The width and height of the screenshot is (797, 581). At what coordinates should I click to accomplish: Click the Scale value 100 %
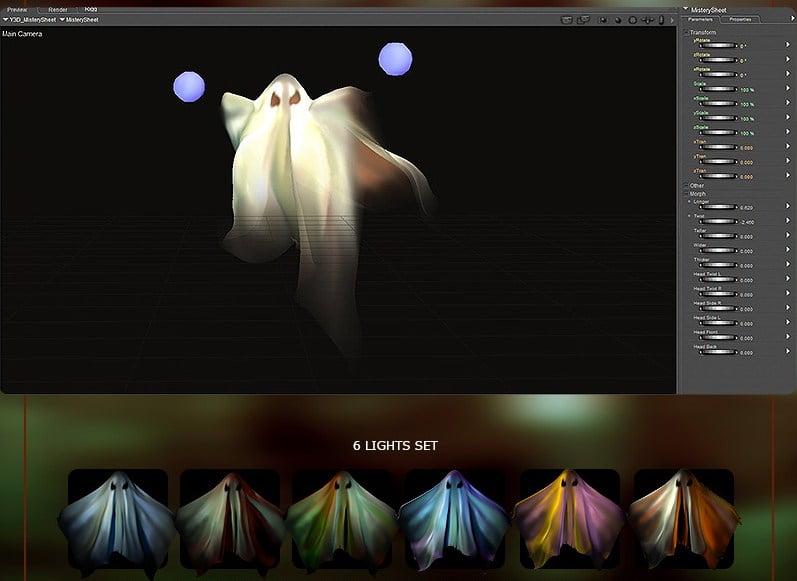tap(747, 90)
